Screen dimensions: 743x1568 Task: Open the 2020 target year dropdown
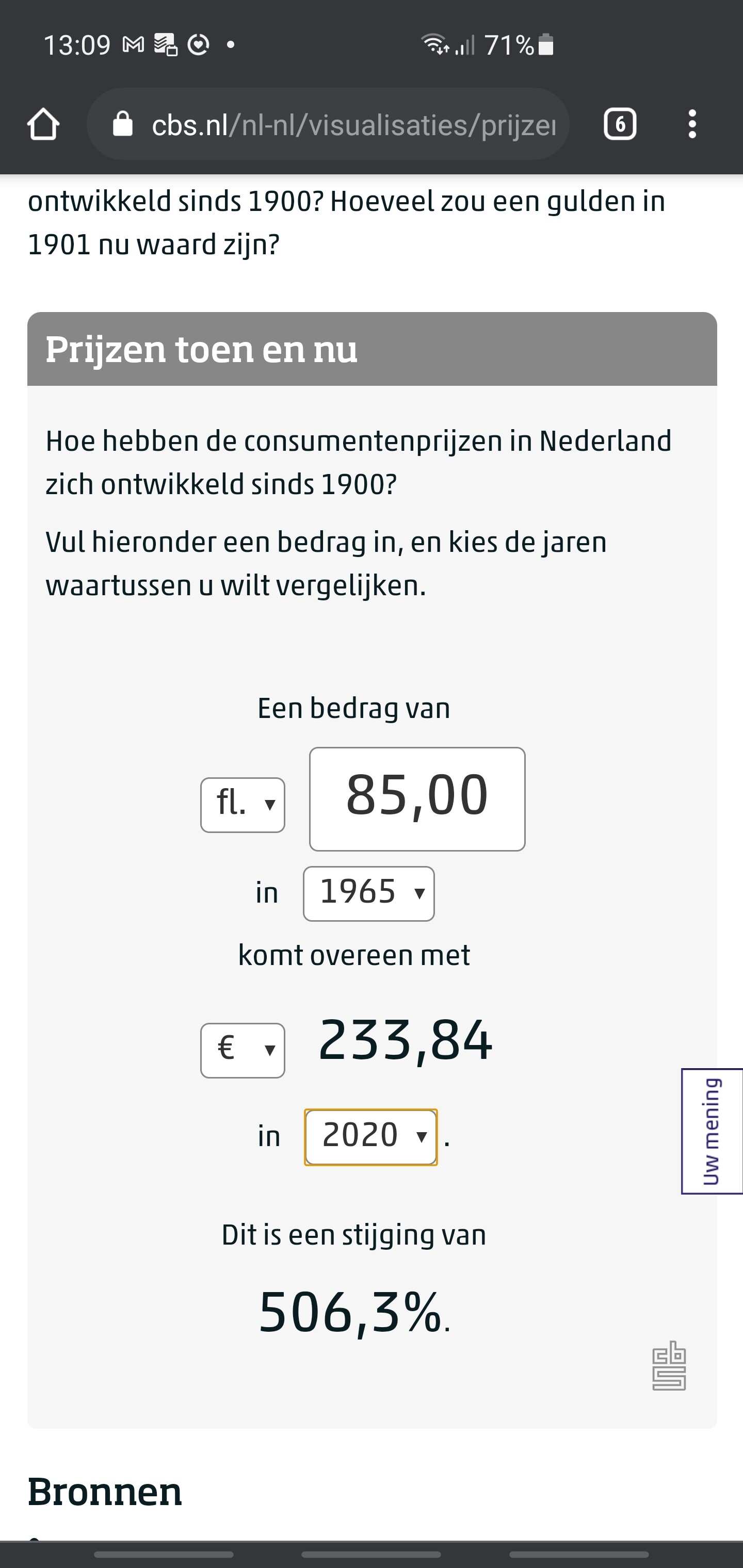[x=370, y=1136]
